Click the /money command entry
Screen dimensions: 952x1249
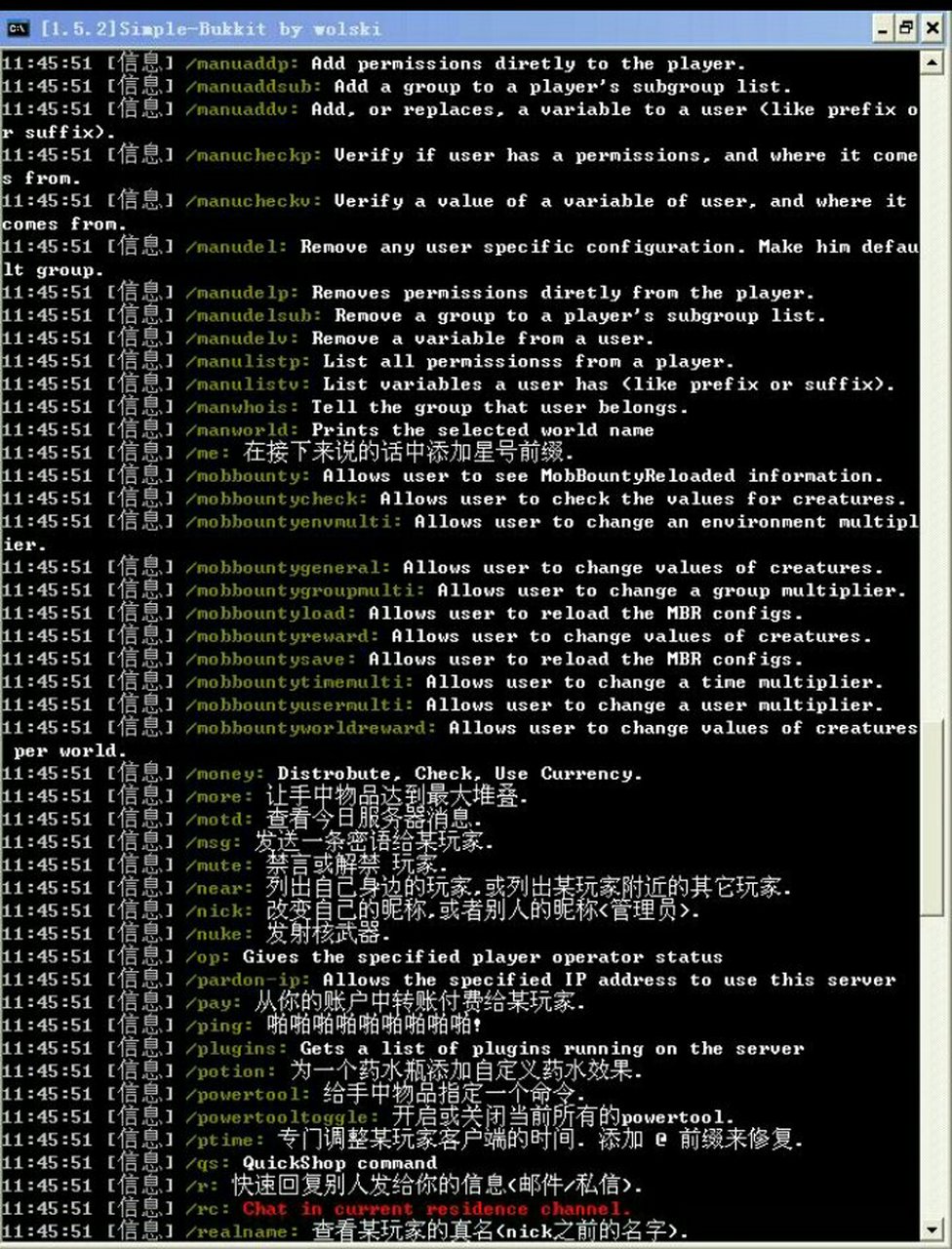(224, 774)
